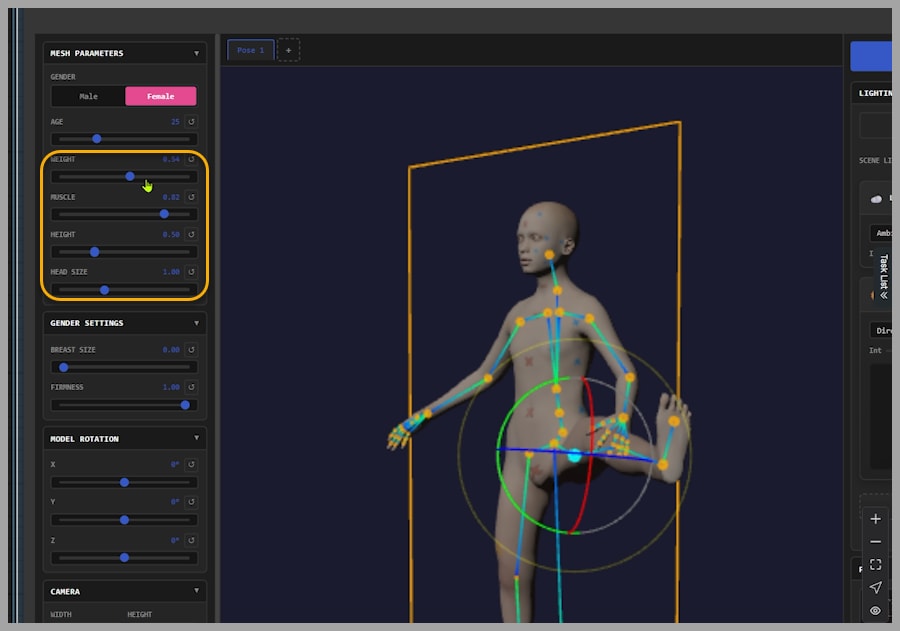Reset the Muscle parameter

tap(191, 197)
